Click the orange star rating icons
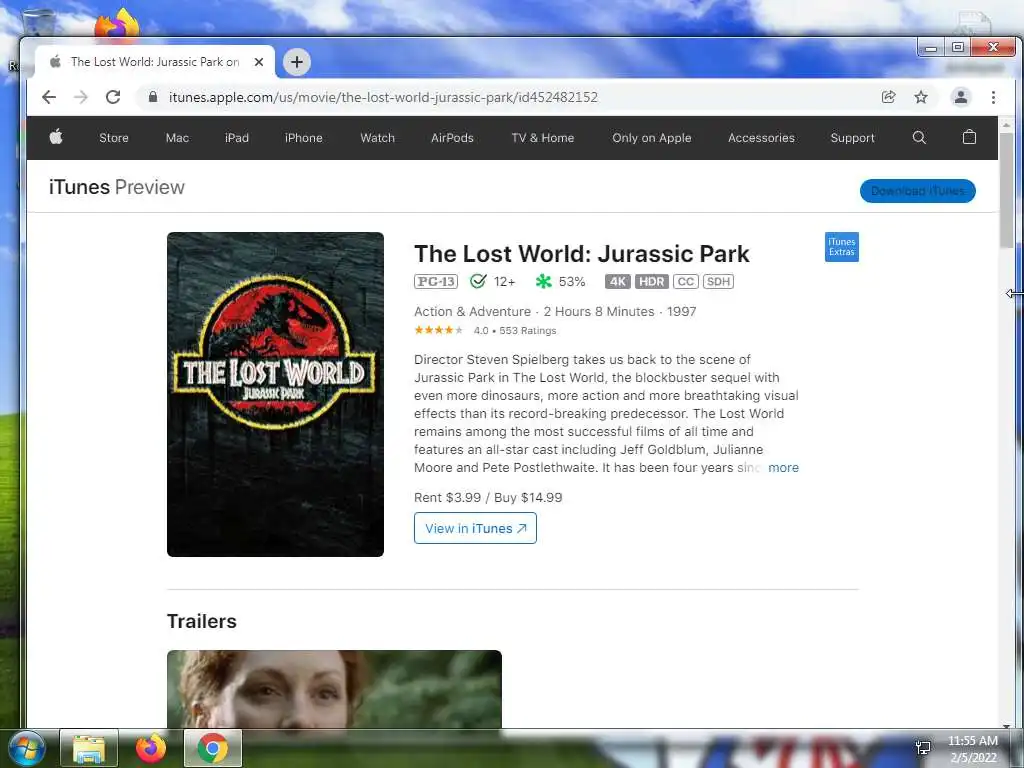1024x768 pixels. (x=438, y=330)
